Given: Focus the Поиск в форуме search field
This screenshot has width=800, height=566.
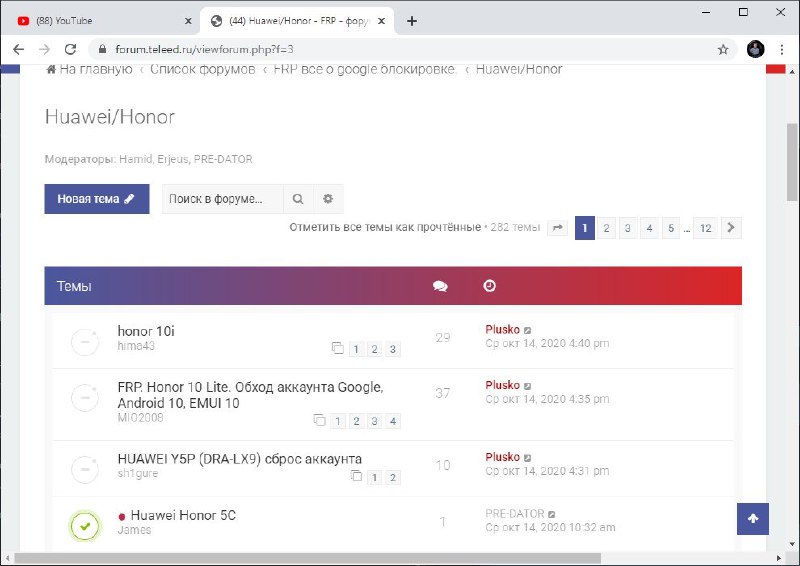Looking at the screenshot, I should (222, 199).
